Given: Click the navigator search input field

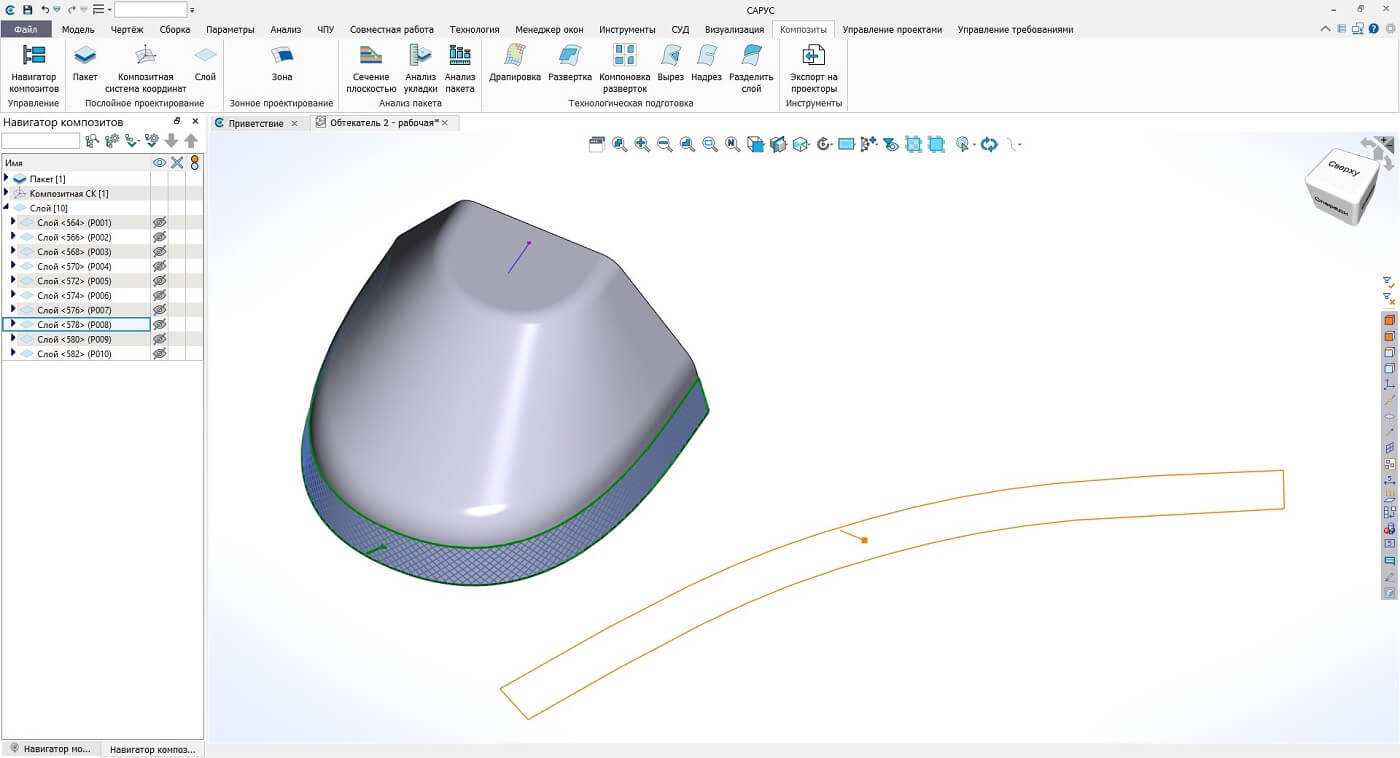Looking at the screenshot, I should [40, 141].
